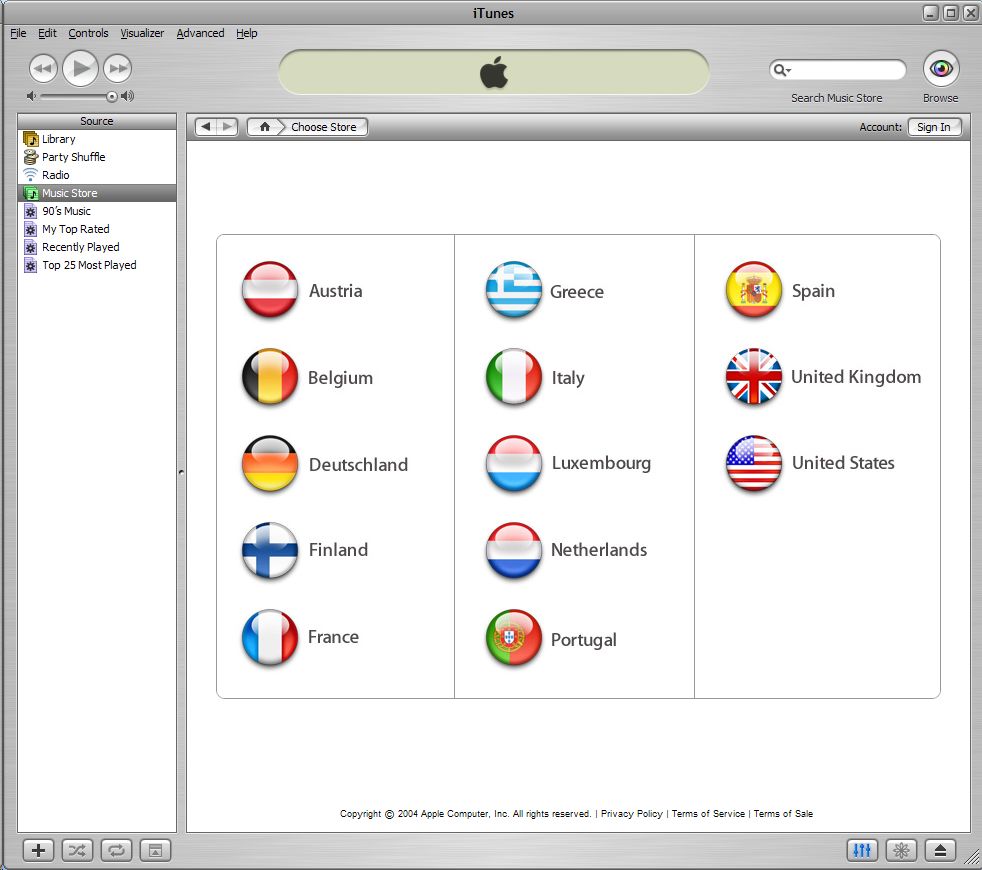Click the Greece flag icon
This screenshot has height=870, width=982.
pos(514,289)
